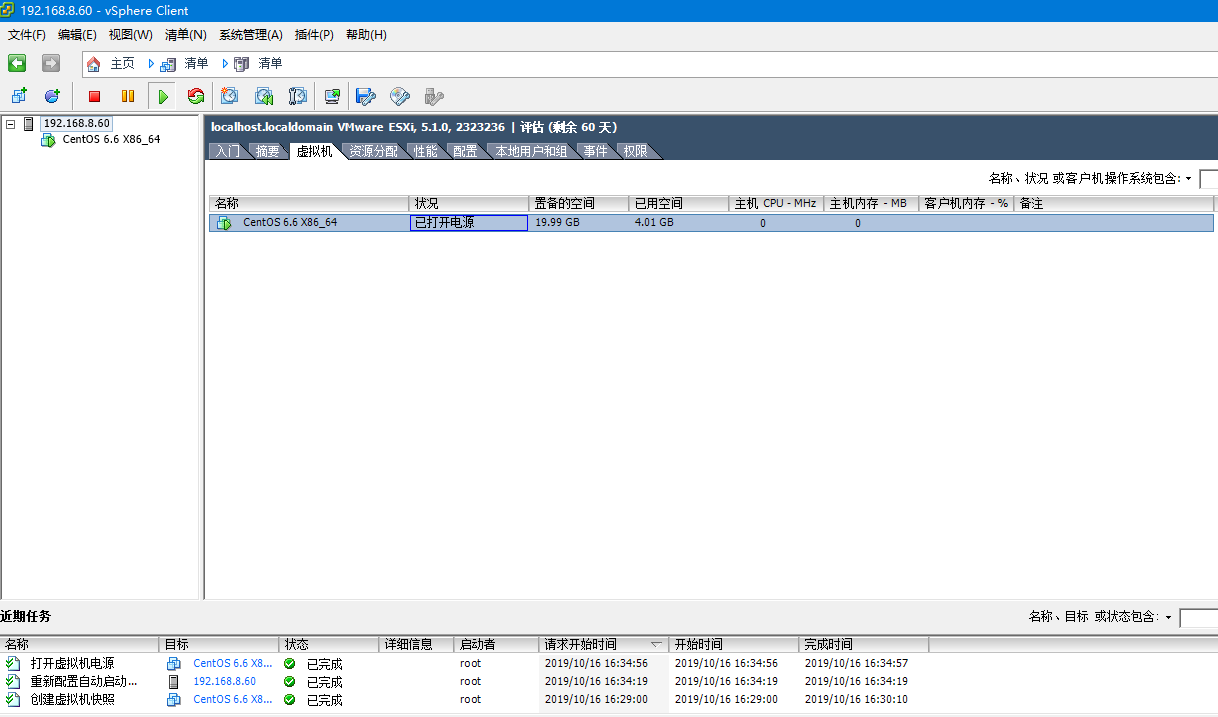
Task: Switch to the 配置 tab
Action: (465, 151)
